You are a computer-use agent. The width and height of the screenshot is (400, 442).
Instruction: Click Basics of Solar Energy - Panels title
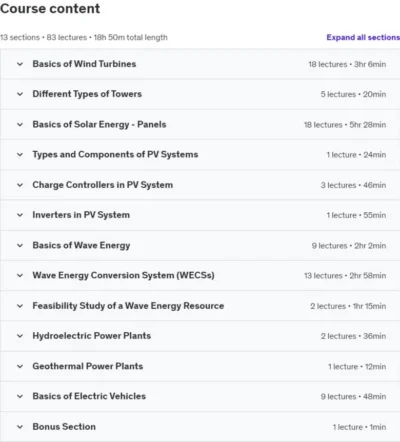(99, 124)
